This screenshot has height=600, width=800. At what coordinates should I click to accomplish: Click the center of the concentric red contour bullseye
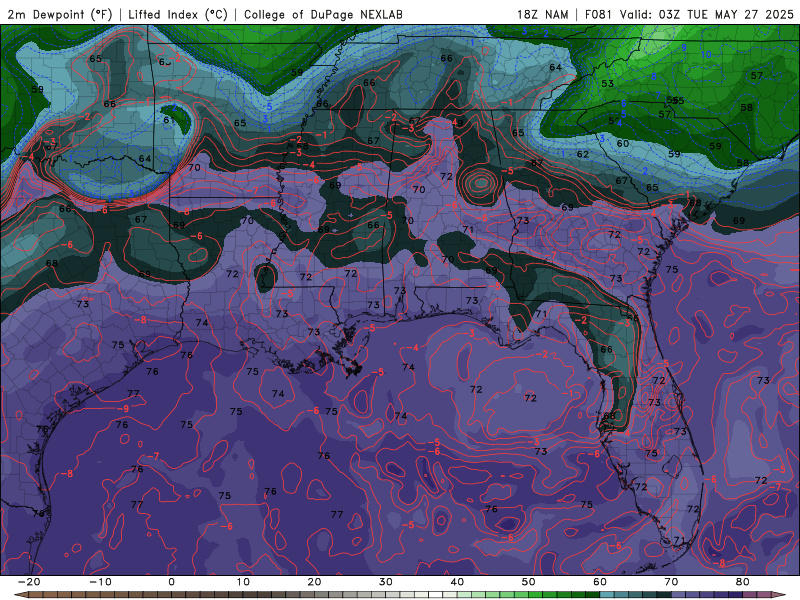(x=480, y=182)
